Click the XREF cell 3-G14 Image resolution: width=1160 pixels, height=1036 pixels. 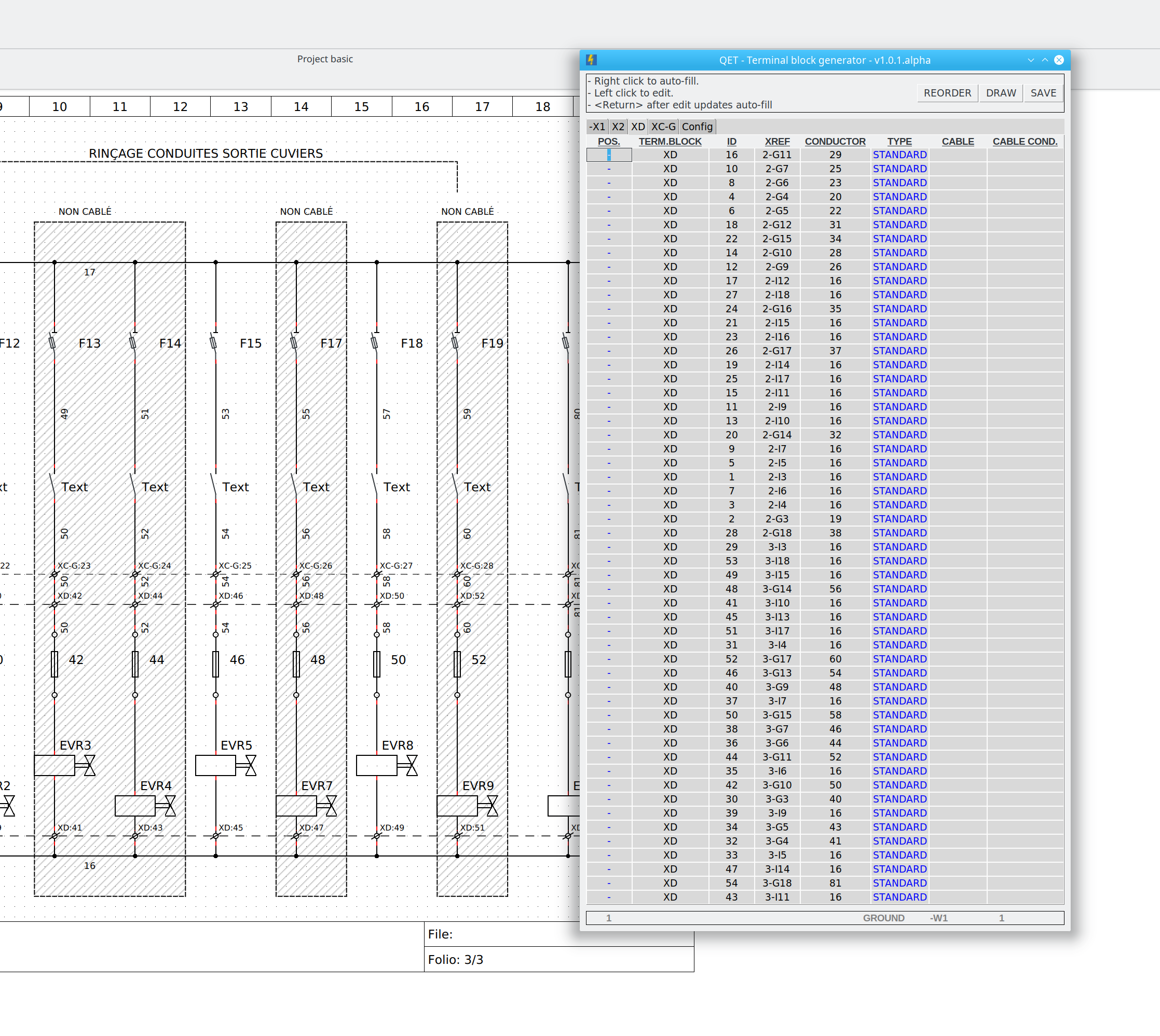[777, 589]
